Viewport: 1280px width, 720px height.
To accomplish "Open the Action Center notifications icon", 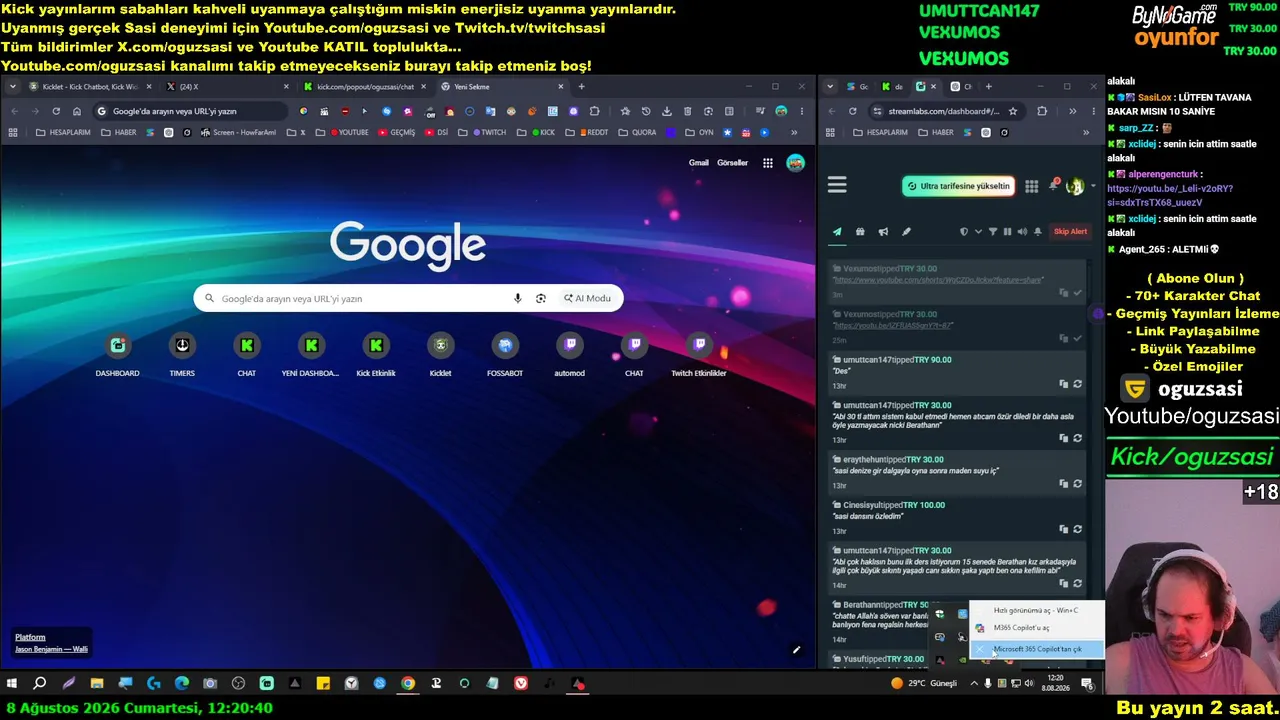I will coord(1087,684).
